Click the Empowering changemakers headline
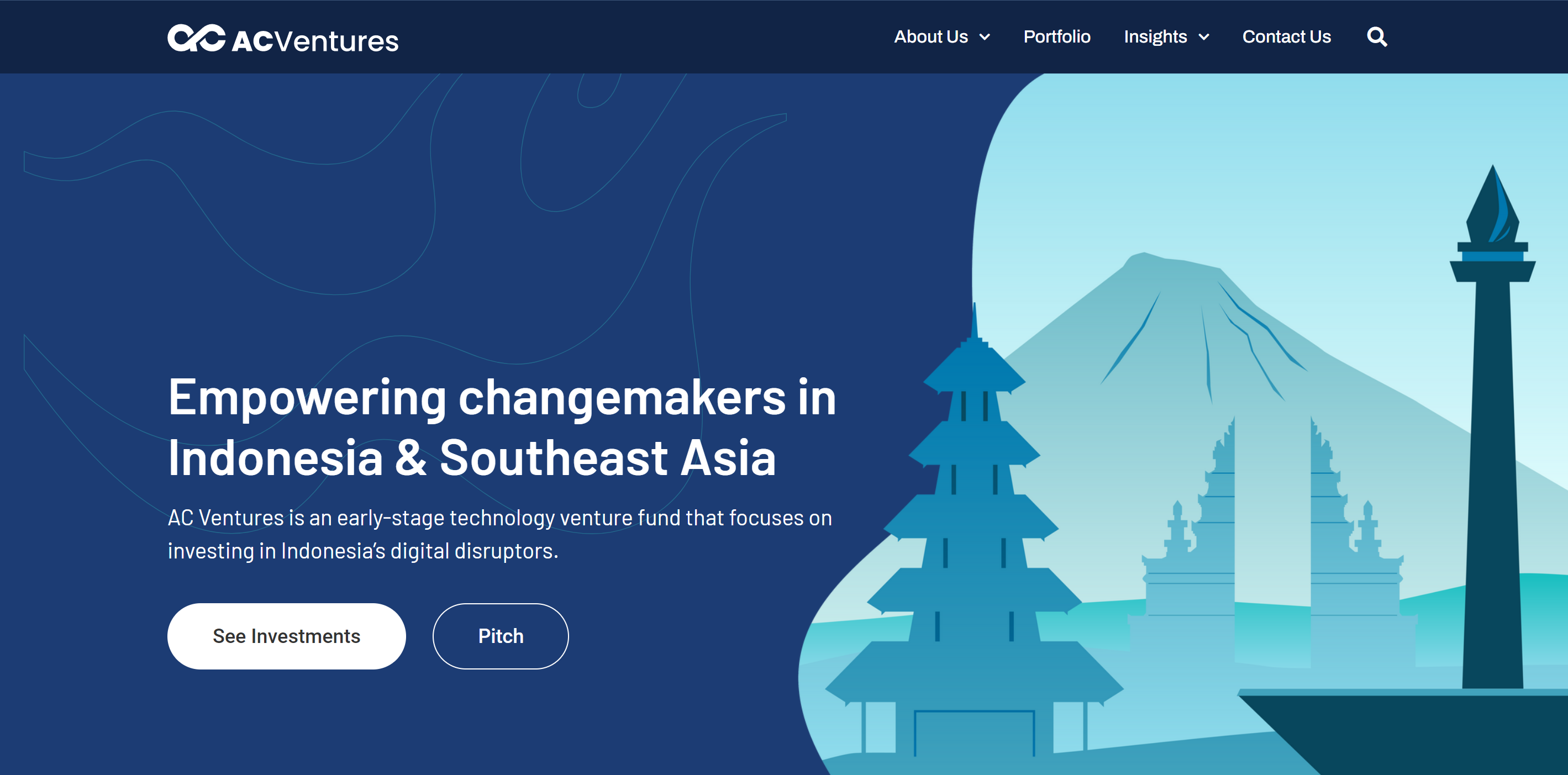1568x775 pixels. [x=502, y=427]
